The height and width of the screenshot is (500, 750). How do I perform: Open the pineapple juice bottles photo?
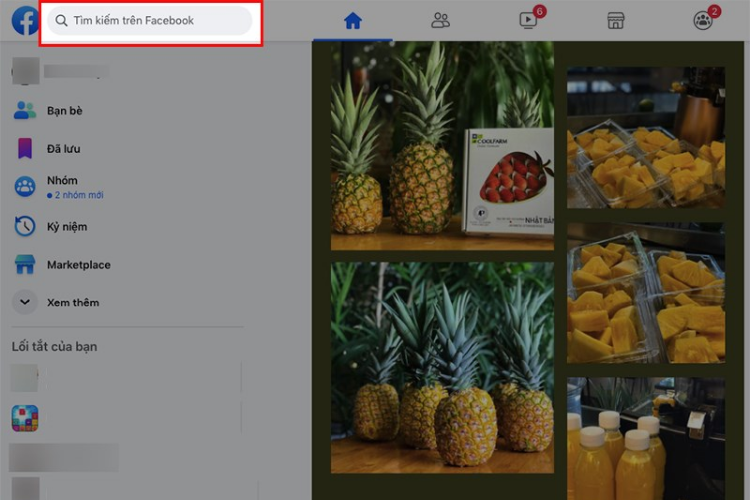(x=646, y=438)
